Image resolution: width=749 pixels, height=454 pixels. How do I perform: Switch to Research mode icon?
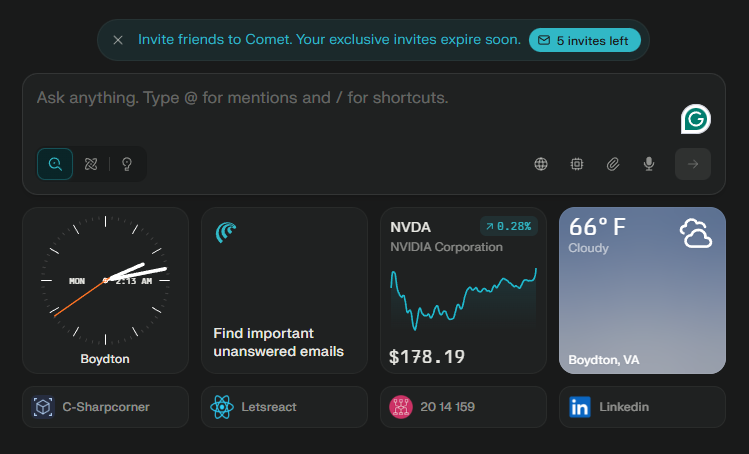click(91, 164)
